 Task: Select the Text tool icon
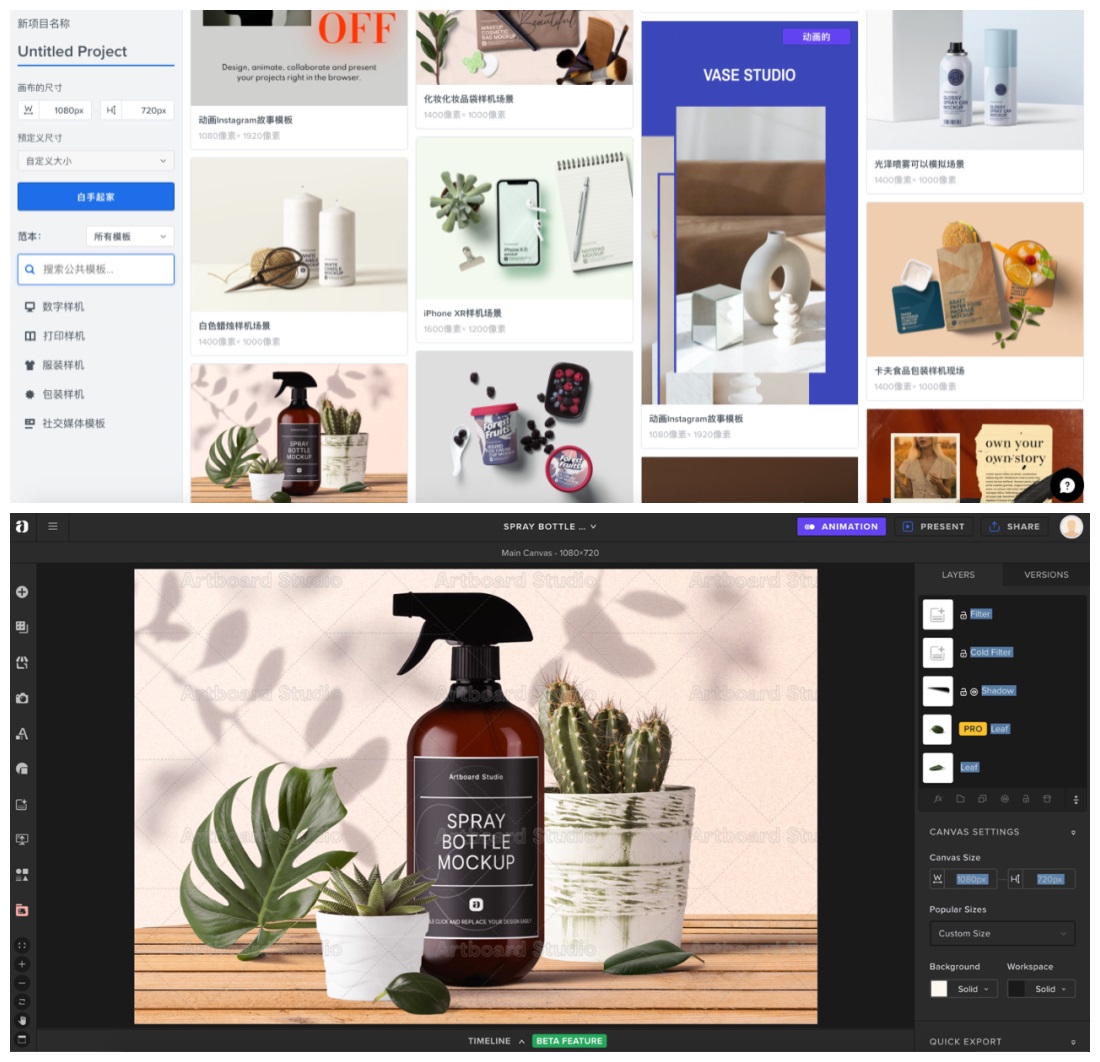[22, 734]
